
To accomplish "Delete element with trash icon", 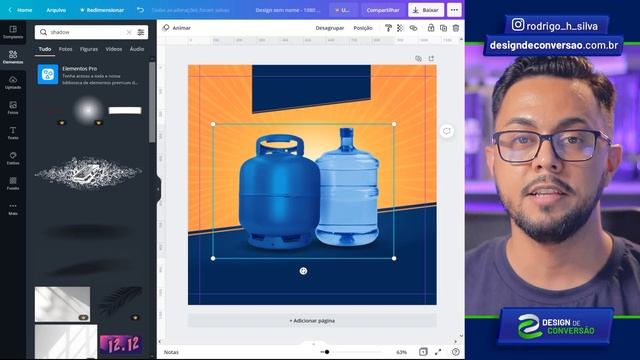I will (456, 28).
